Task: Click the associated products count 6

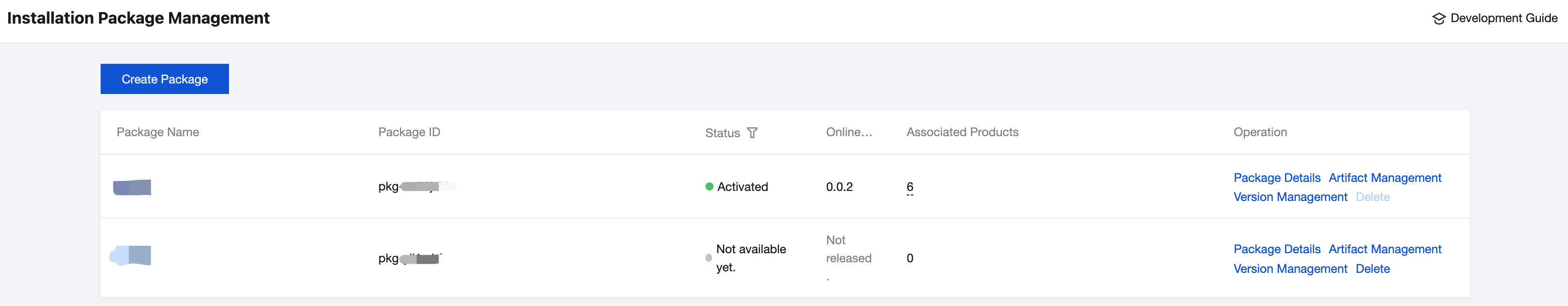Action: point(909,187)
